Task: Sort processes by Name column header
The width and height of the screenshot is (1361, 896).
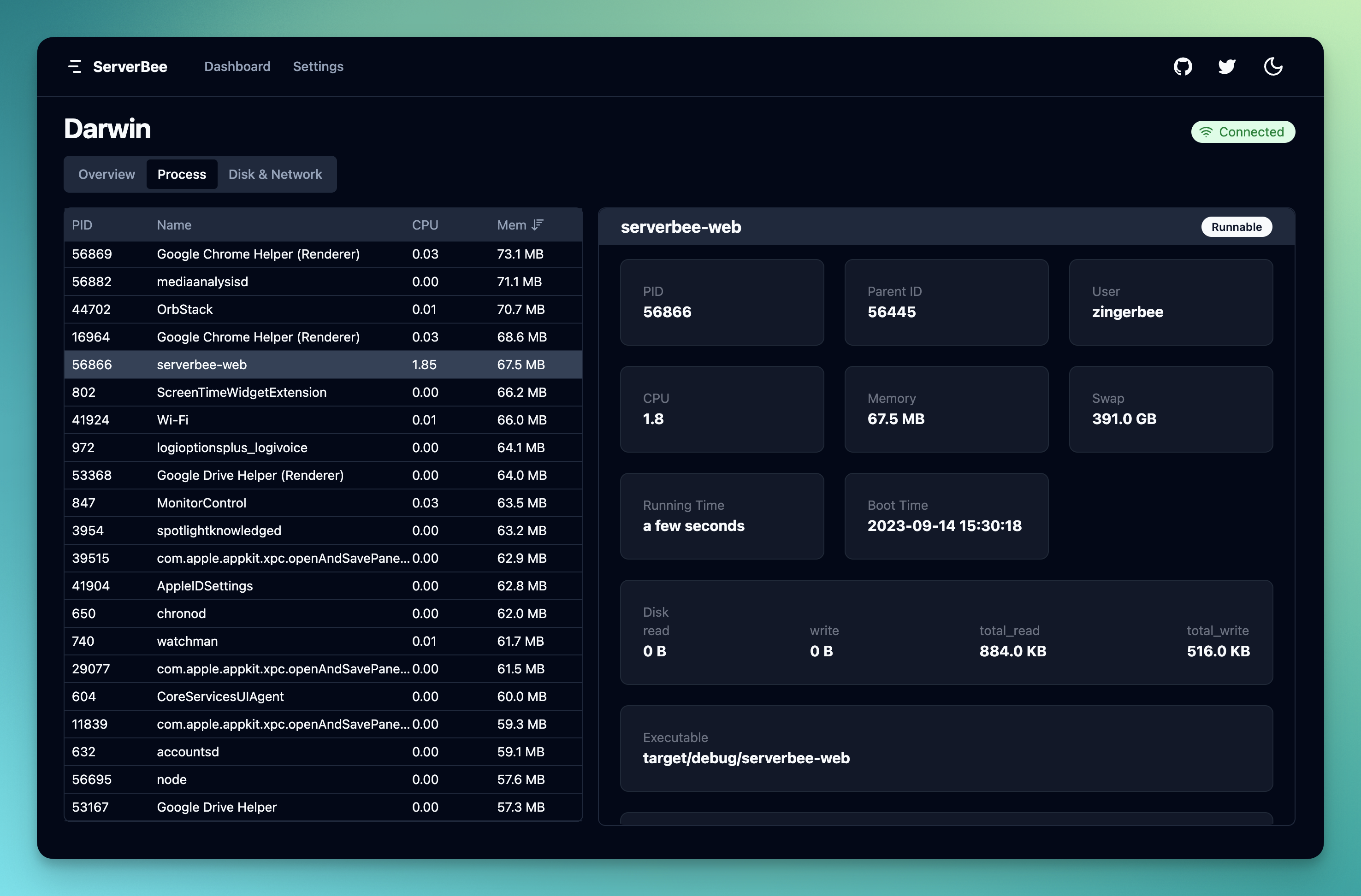Action: tap(174, 225)
